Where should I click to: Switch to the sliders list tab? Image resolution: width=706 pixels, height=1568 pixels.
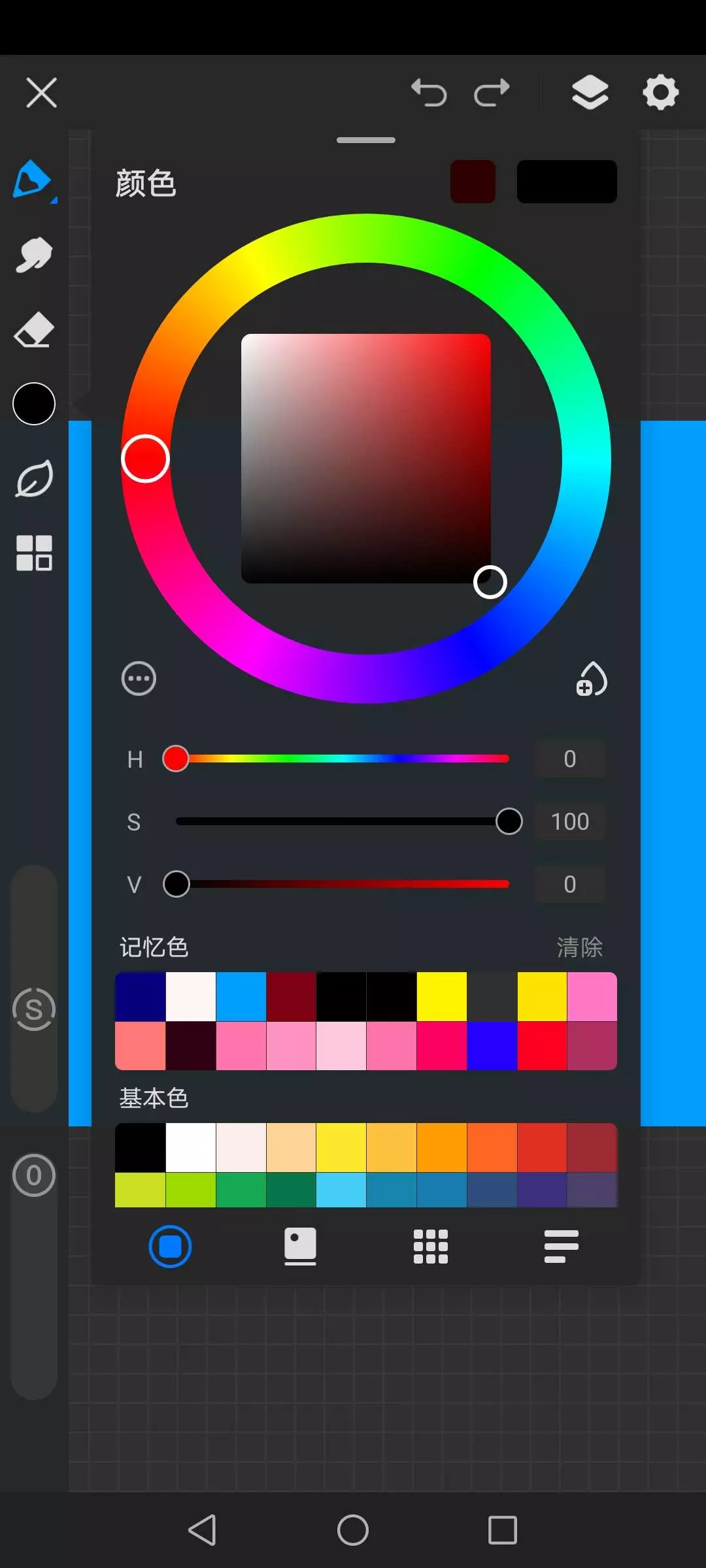[561, 1247]
